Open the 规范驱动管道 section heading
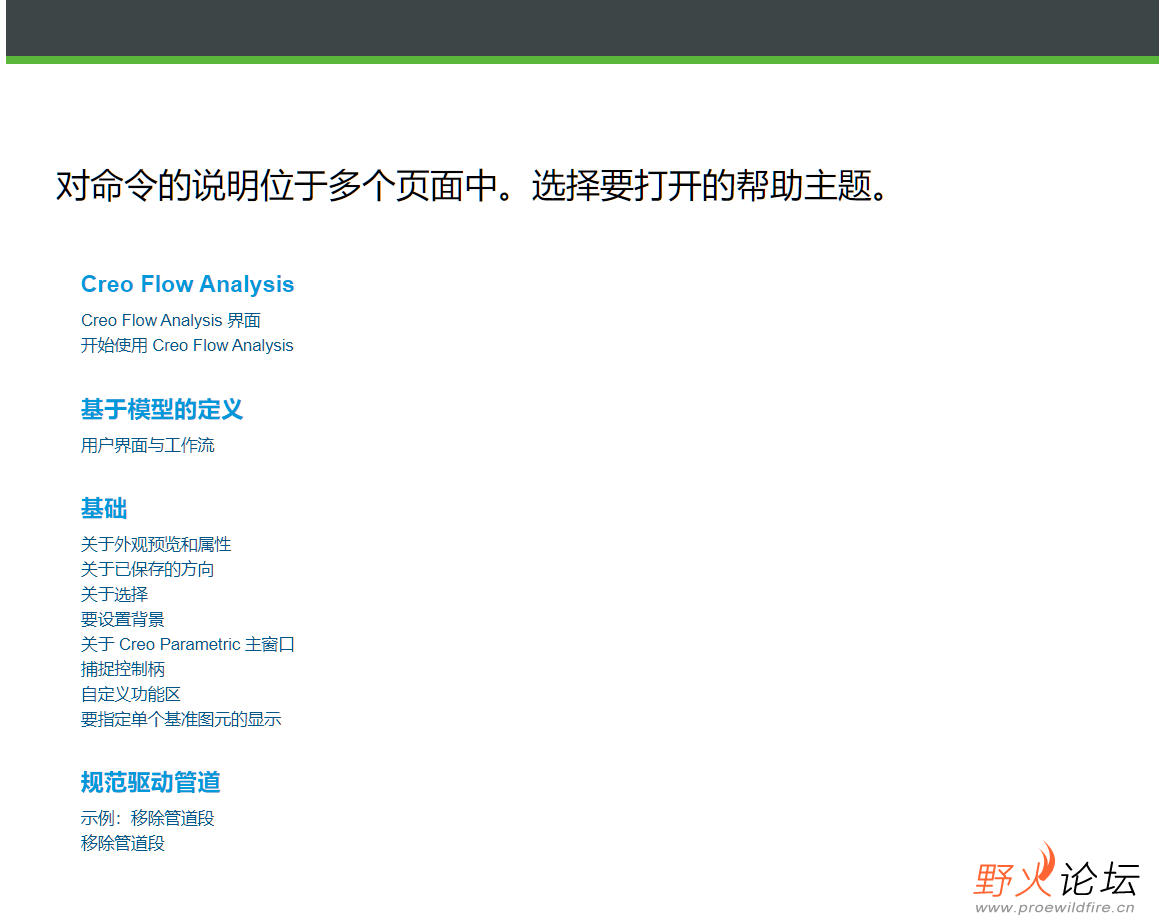The image size is (1159, 924). click(x=151, y=782)
